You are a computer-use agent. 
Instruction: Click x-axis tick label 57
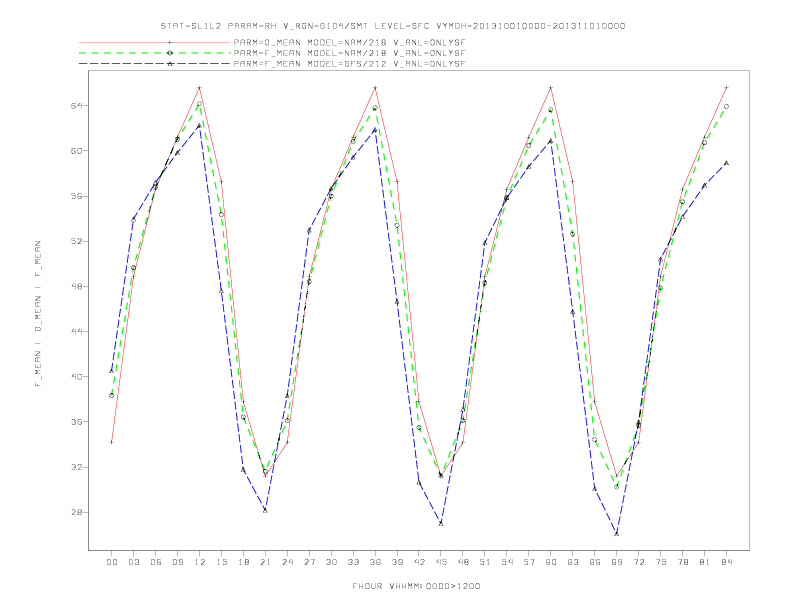(529, 562)
